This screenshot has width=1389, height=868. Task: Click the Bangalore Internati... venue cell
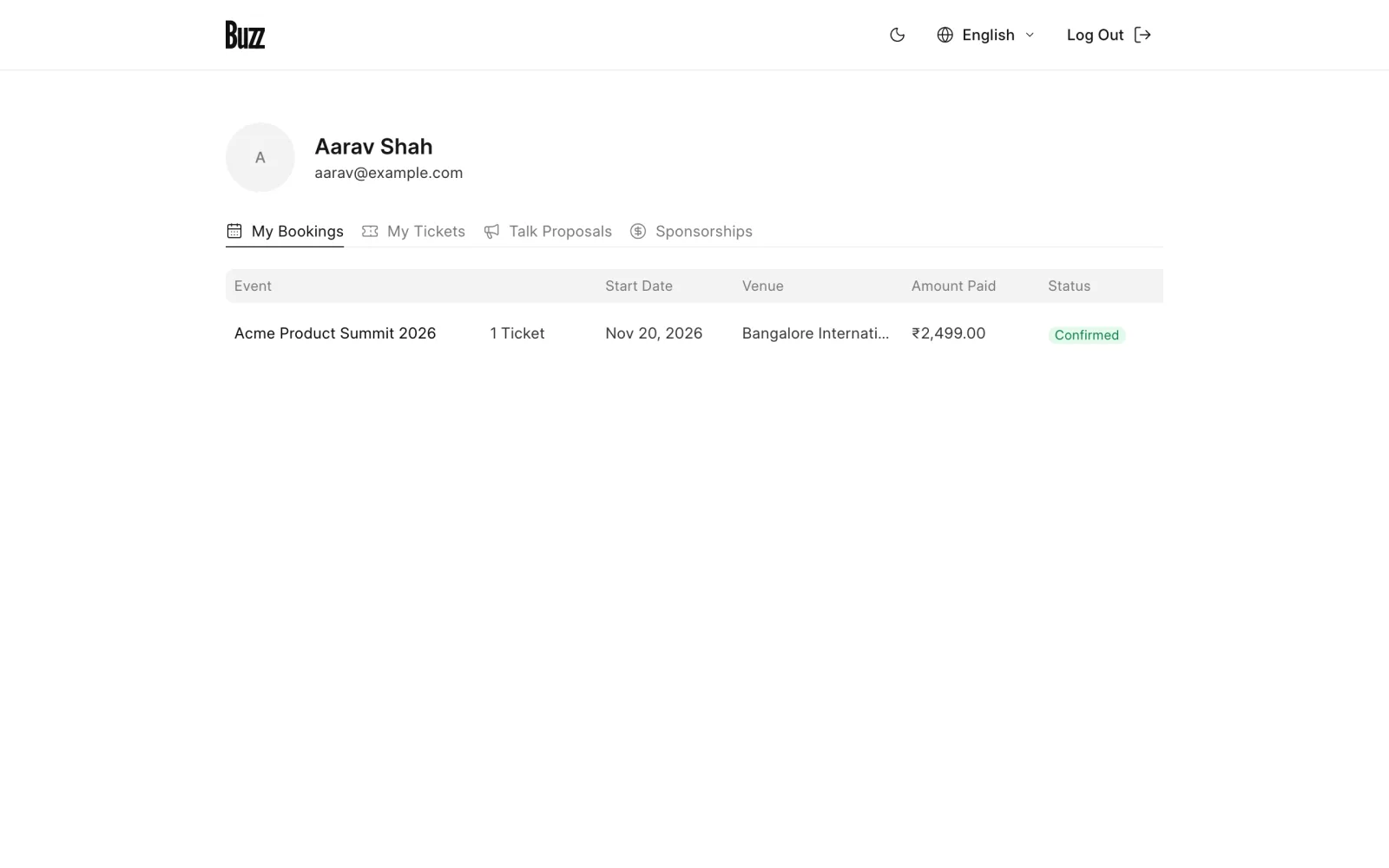tap(815, 333)
